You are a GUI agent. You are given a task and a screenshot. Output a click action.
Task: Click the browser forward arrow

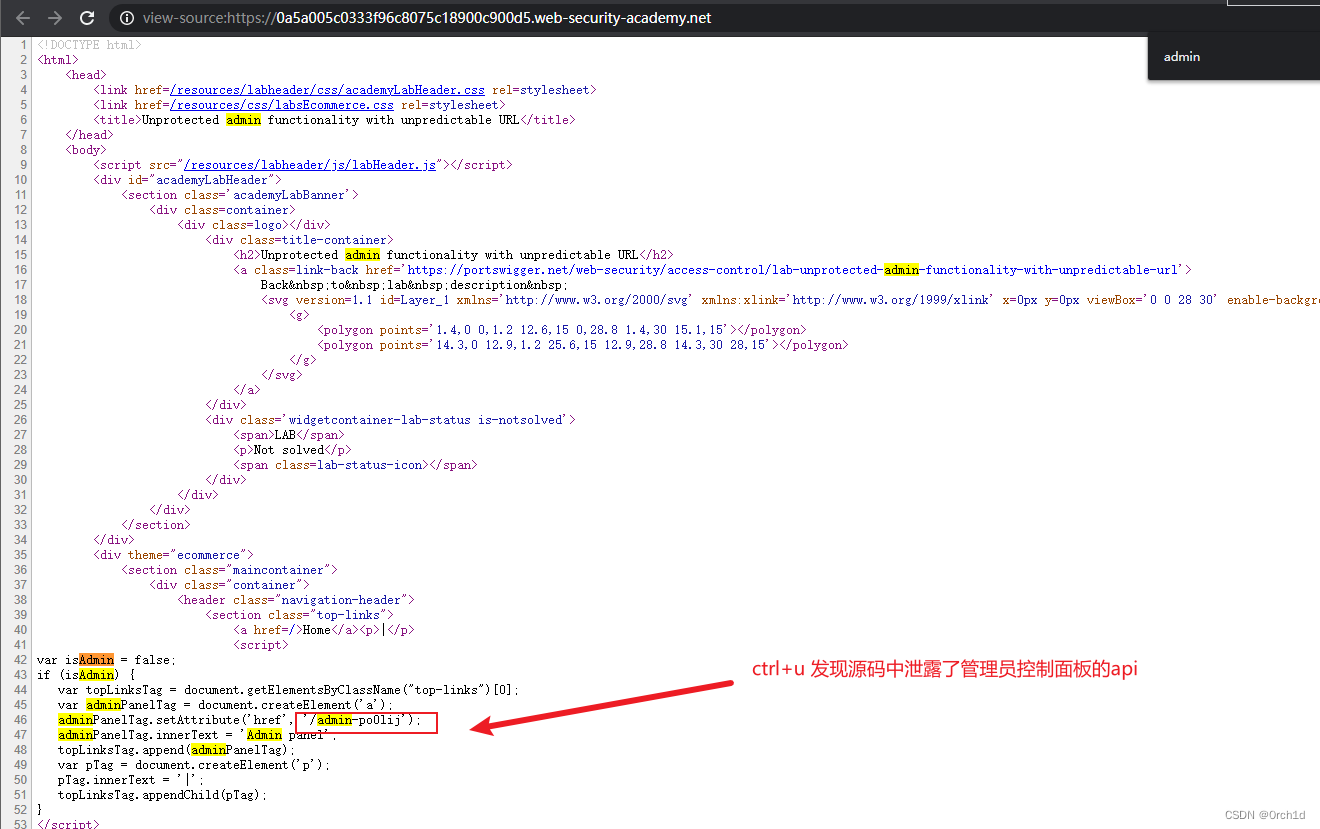click(54, 18)
